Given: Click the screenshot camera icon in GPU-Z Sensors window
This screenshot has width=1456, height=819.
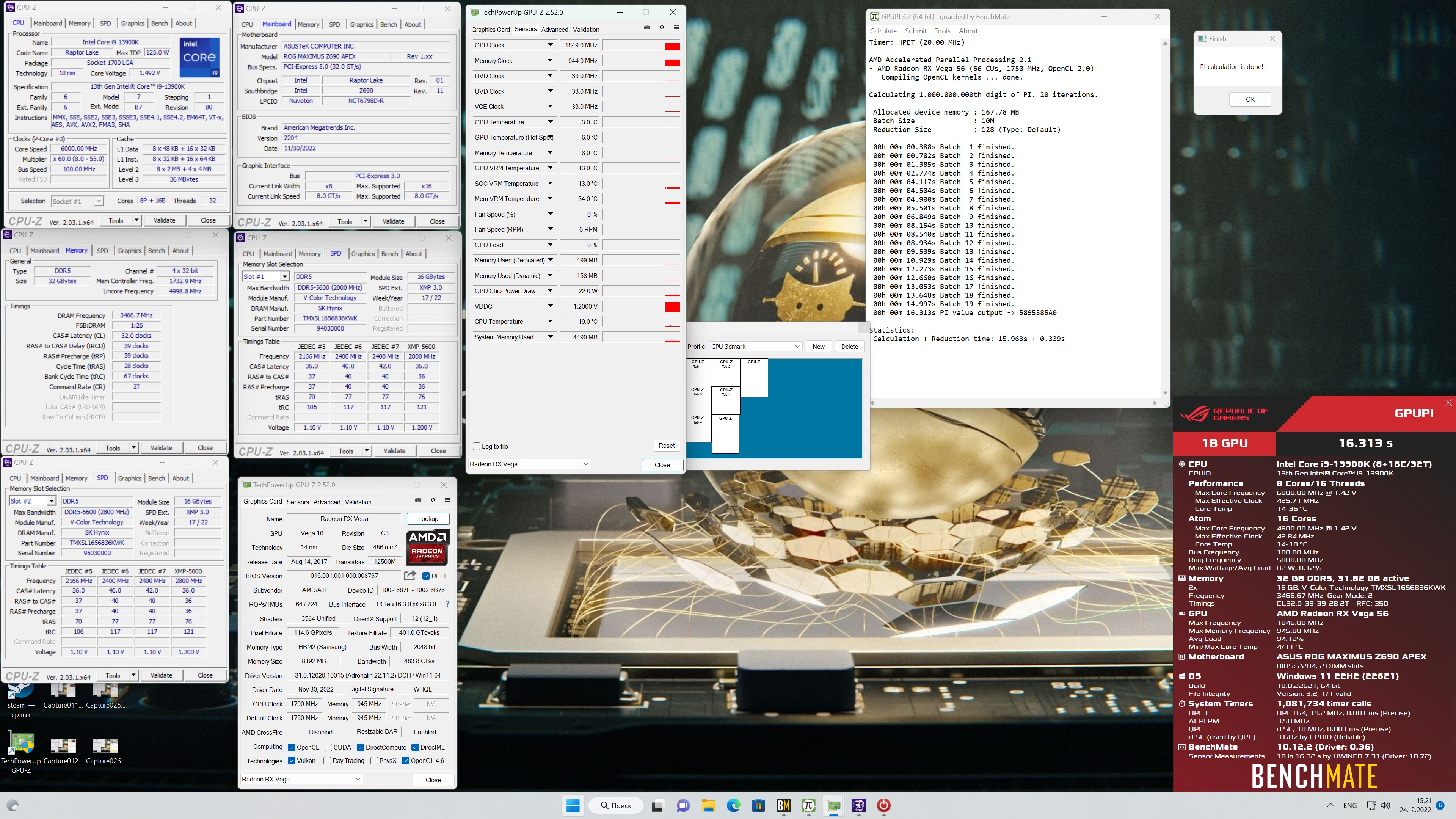Looking at the screenshot, I should [x=647, y=28].
